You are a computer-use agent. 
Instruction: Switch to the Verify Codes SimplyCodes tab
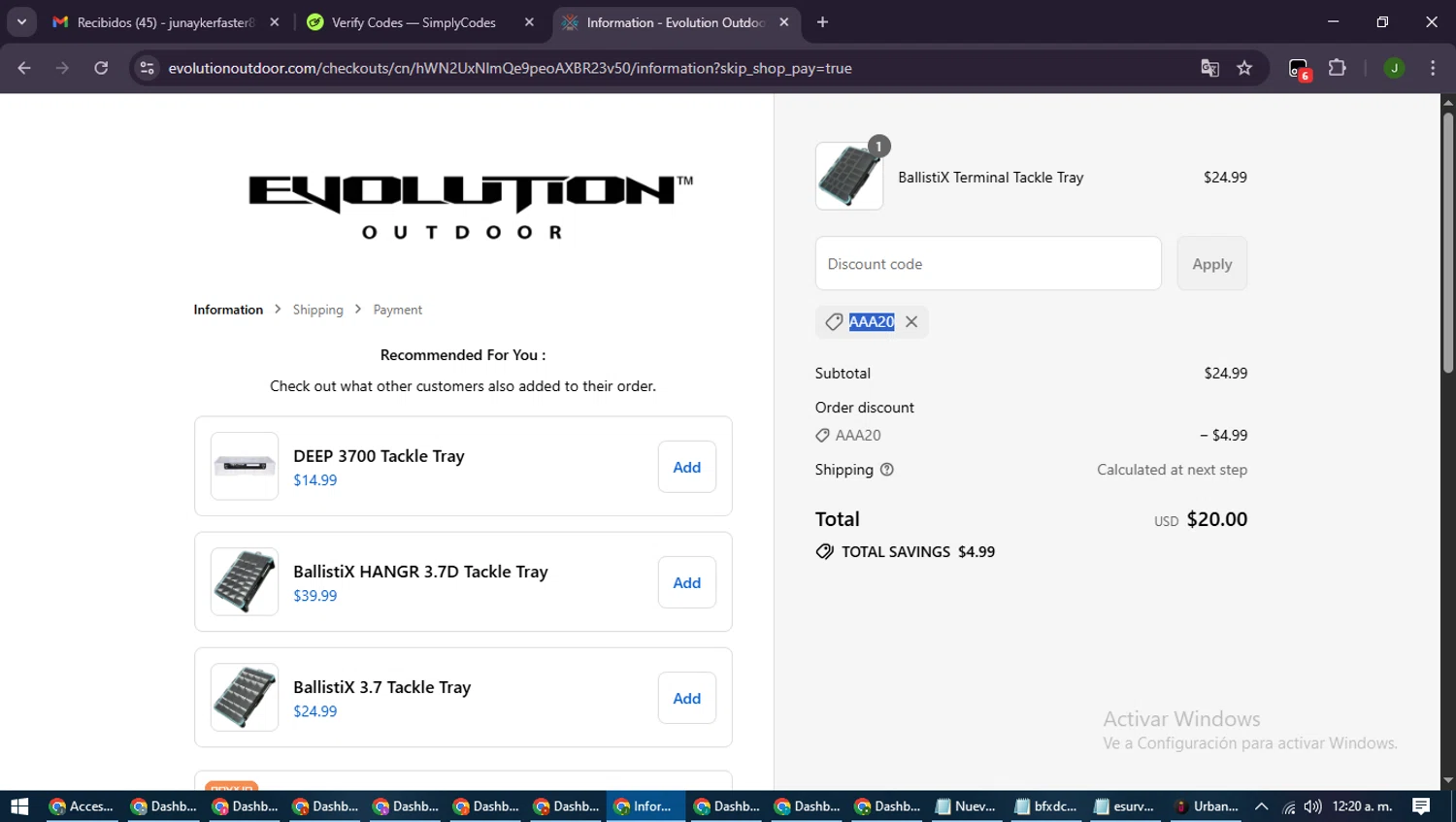coord(420,22)
